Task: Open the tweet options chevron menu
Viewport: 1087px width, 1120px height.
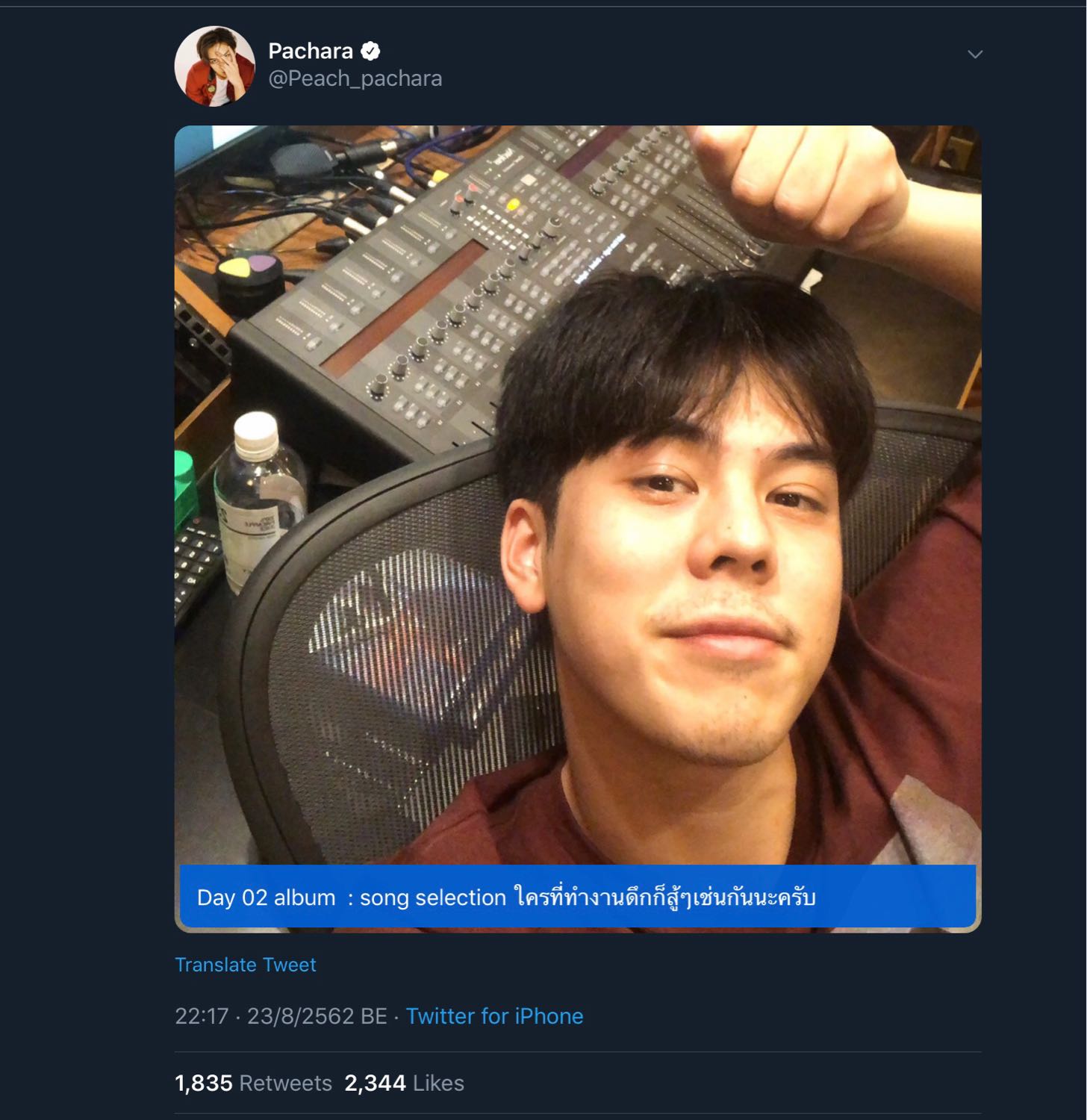Action: coord(974,55)
